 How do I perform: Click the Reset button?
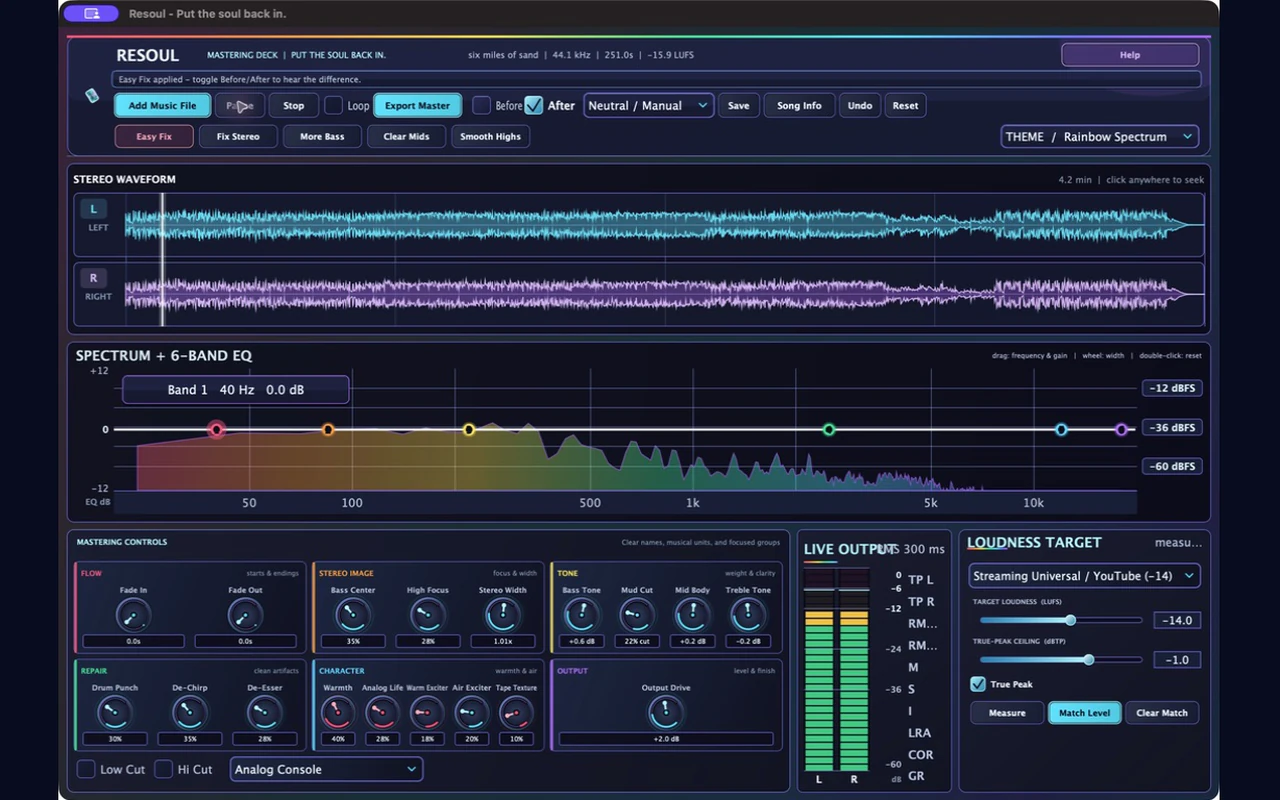coord(905,105)
